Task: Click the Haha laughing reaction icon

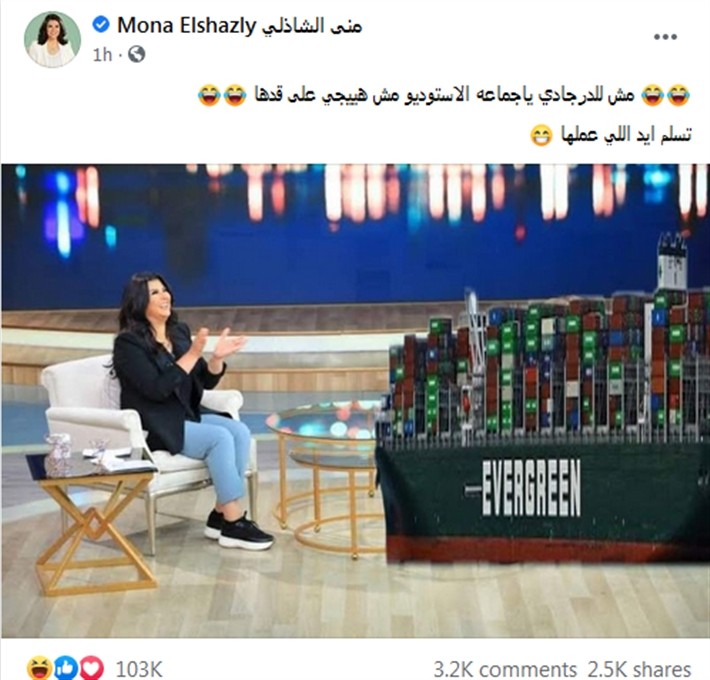Action: click(x=39, y=668)
